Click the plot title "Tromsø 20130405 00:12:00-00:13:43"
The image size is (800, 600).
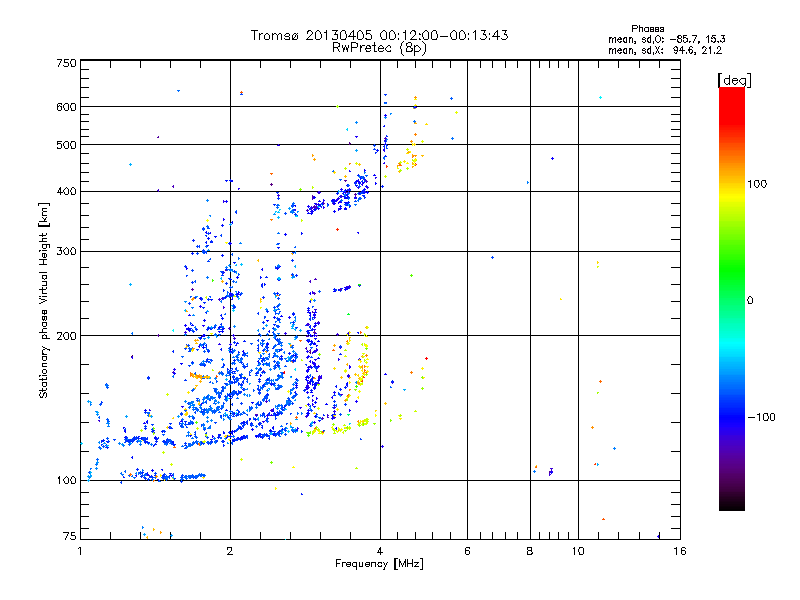click(379, 35)
